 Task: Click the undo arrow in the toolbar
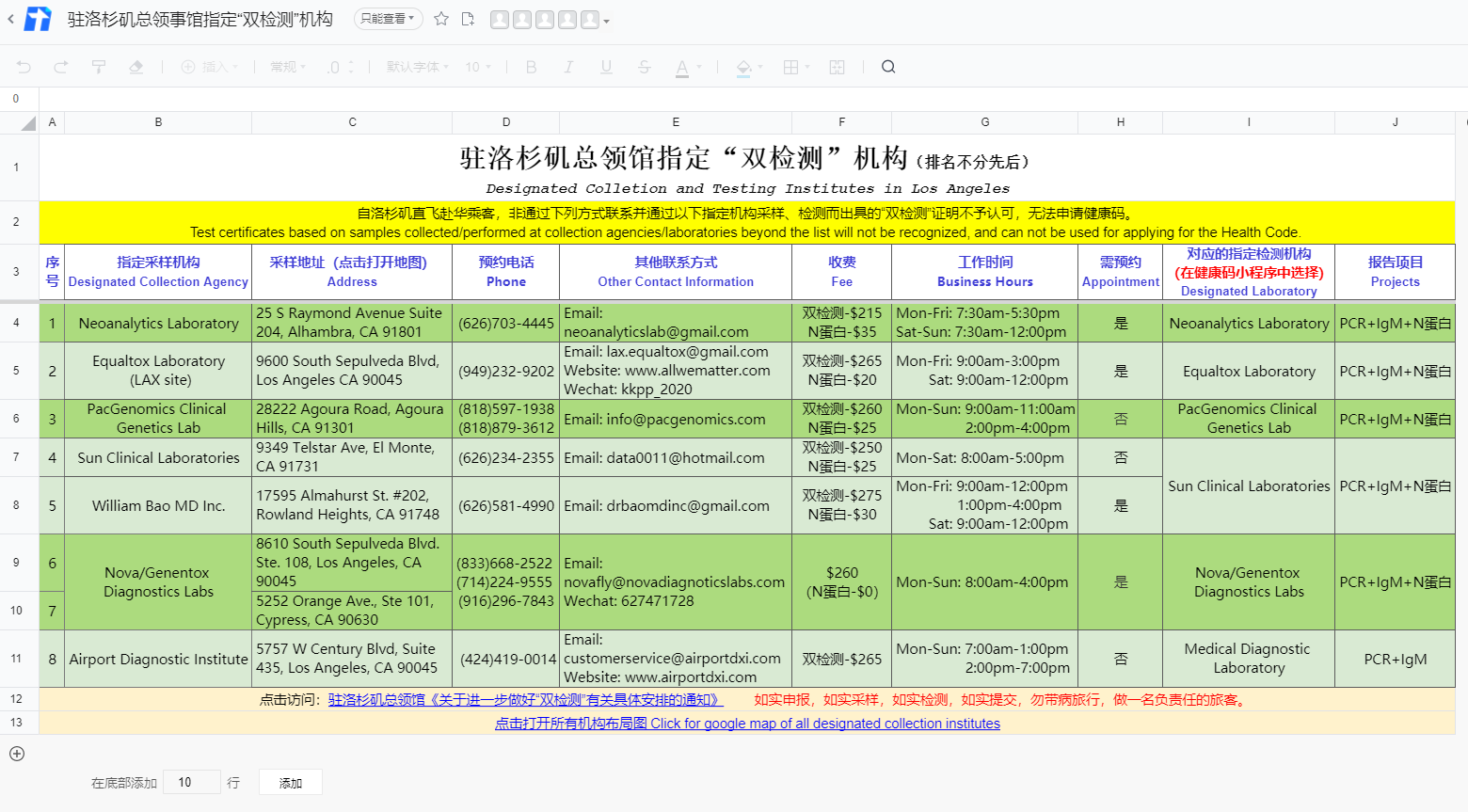click(x=24, y=67)
